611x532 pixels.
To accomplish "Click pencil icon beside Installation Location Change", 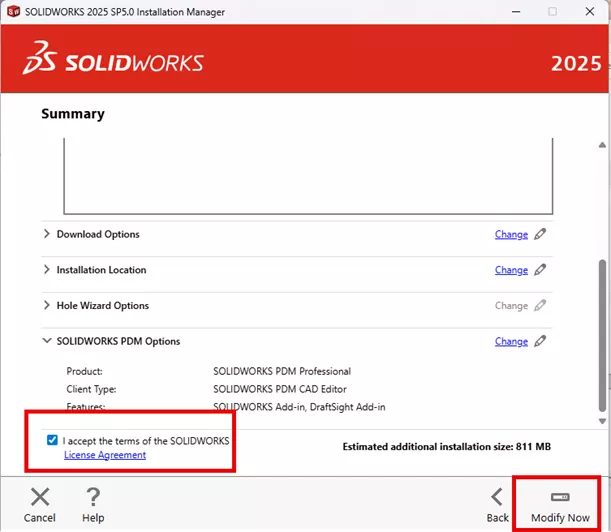I will 540,269.
